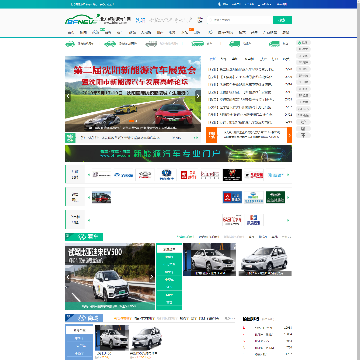This screenshot has height=360, width=360.
Task: Open silver crossover thumbnail in green section
Action: tap(265, 259)
